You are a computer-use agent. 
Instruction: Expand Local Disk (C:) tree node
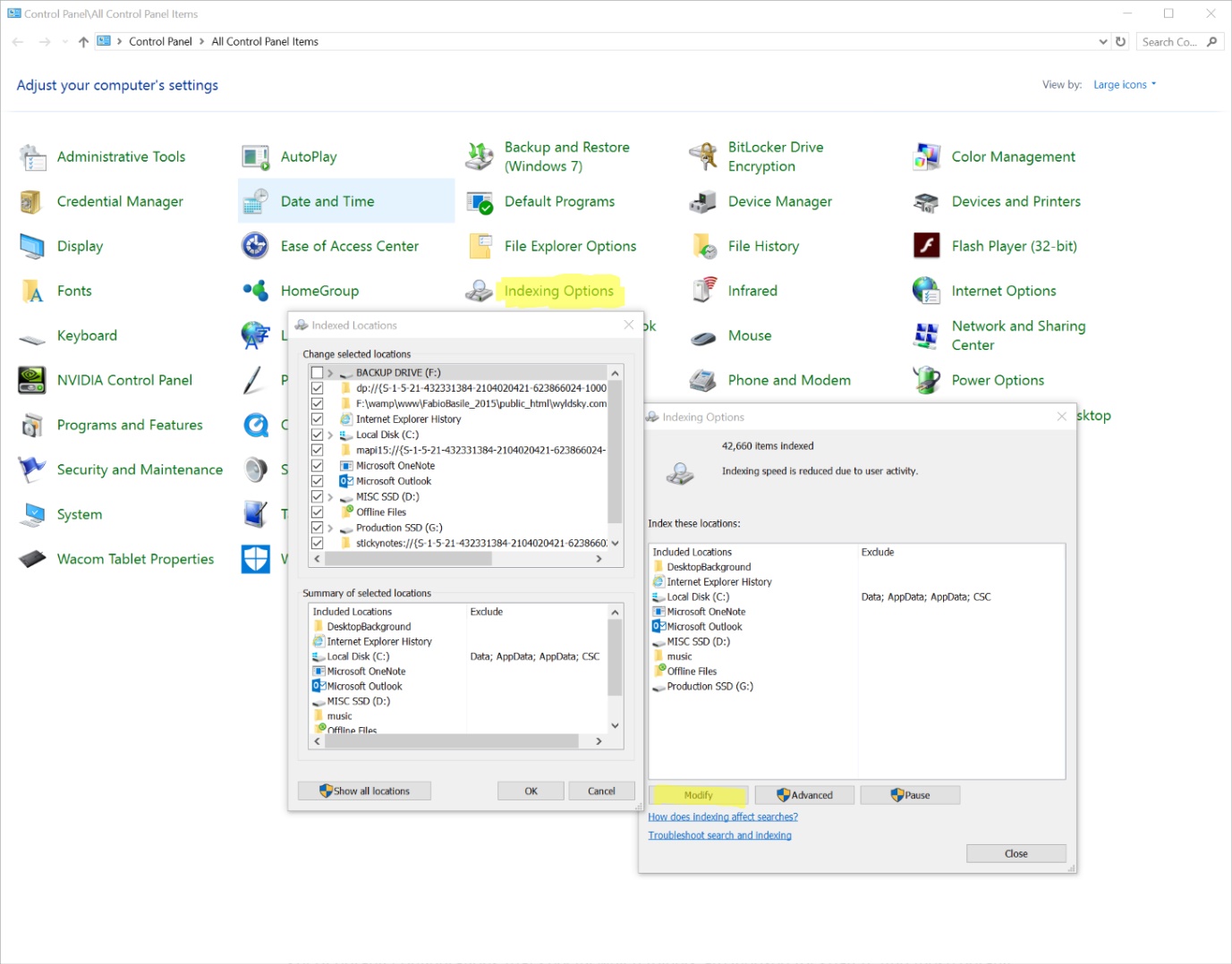pos(330,435)
